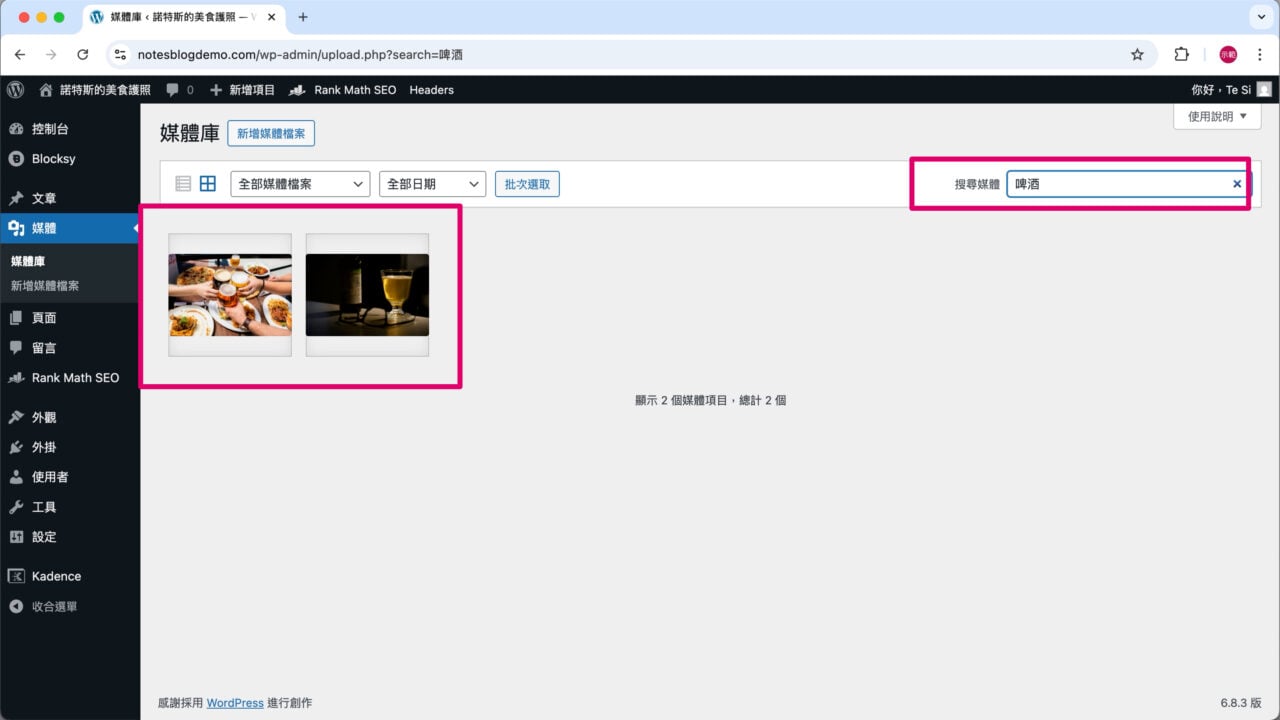
Task: Open the 使用說明 help dropdown
Action: [1217, 116]
